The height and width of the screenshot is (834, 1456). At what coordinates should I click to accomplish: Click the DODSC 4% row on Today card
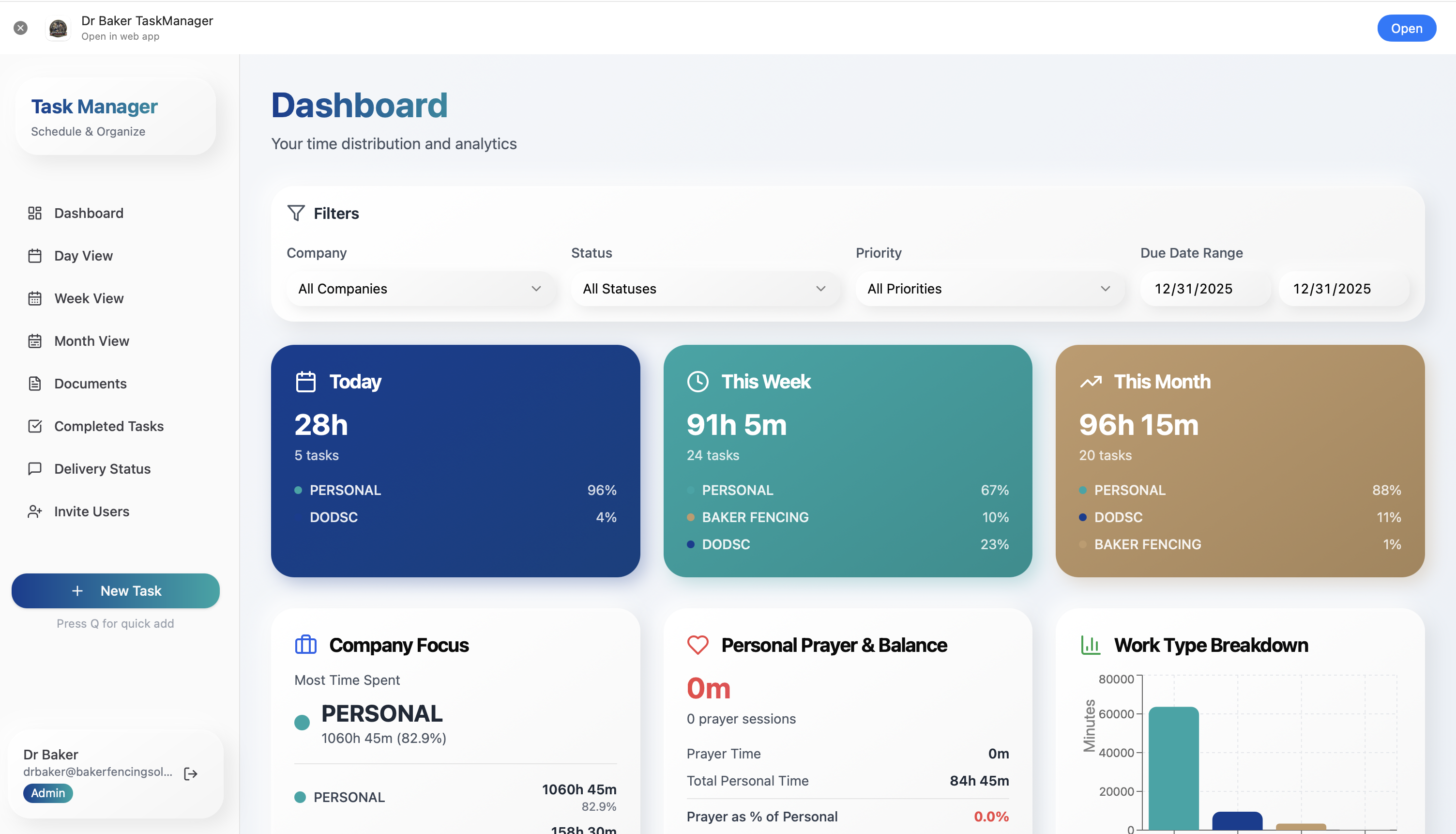(x=455, y=517)
